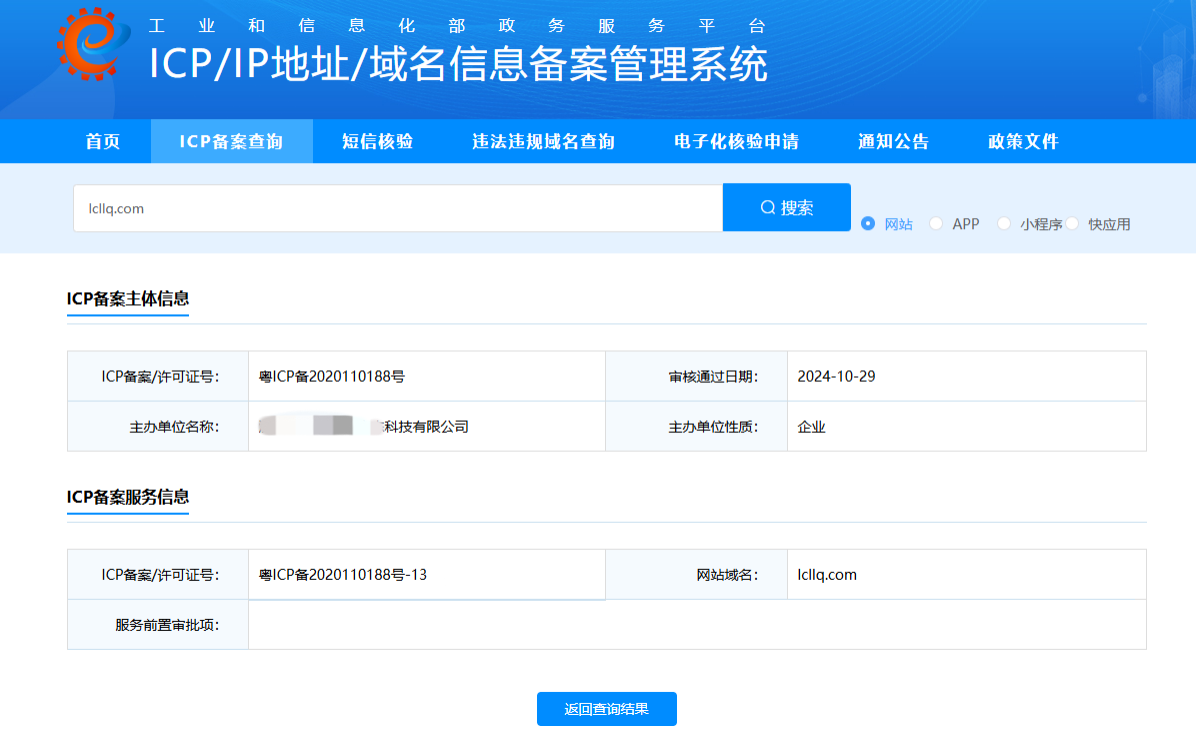1196x756 pixels.
Task: Click ICP备案服务信息 section heading
Action: point(128,497)
